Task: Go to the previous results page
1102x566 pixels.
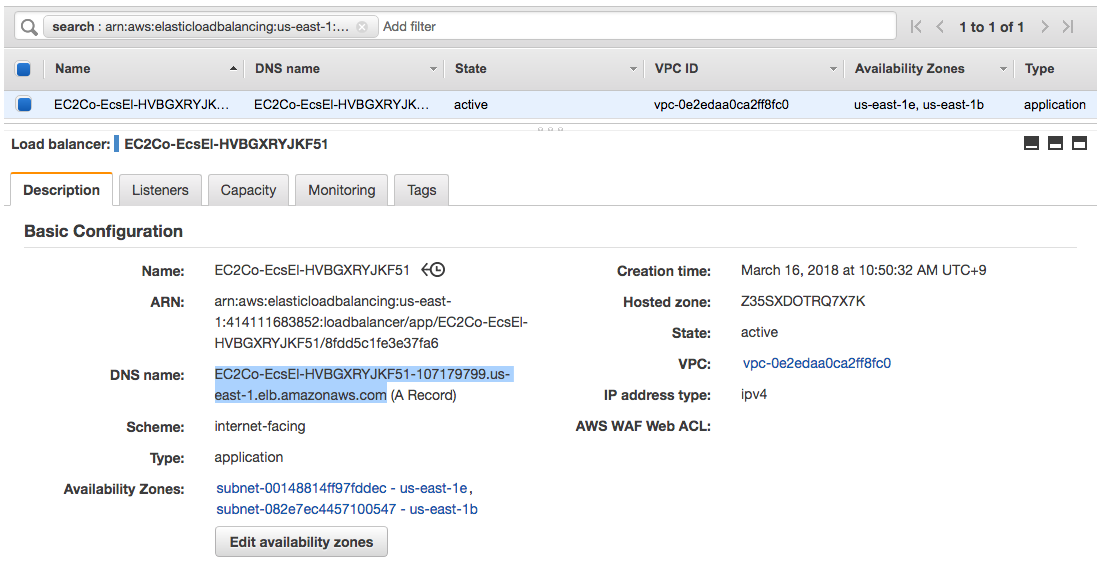Action: click(x=940, y=27)
